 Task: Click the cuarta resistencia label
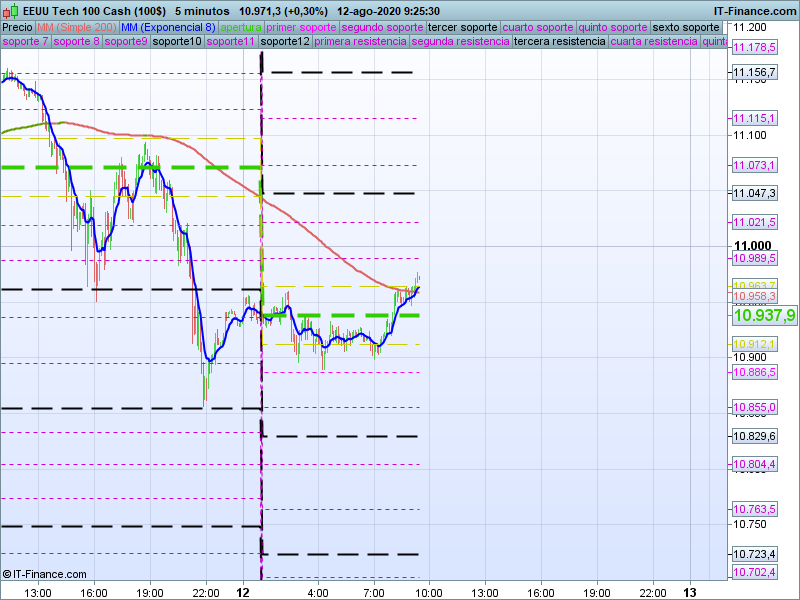pos(654,42)
